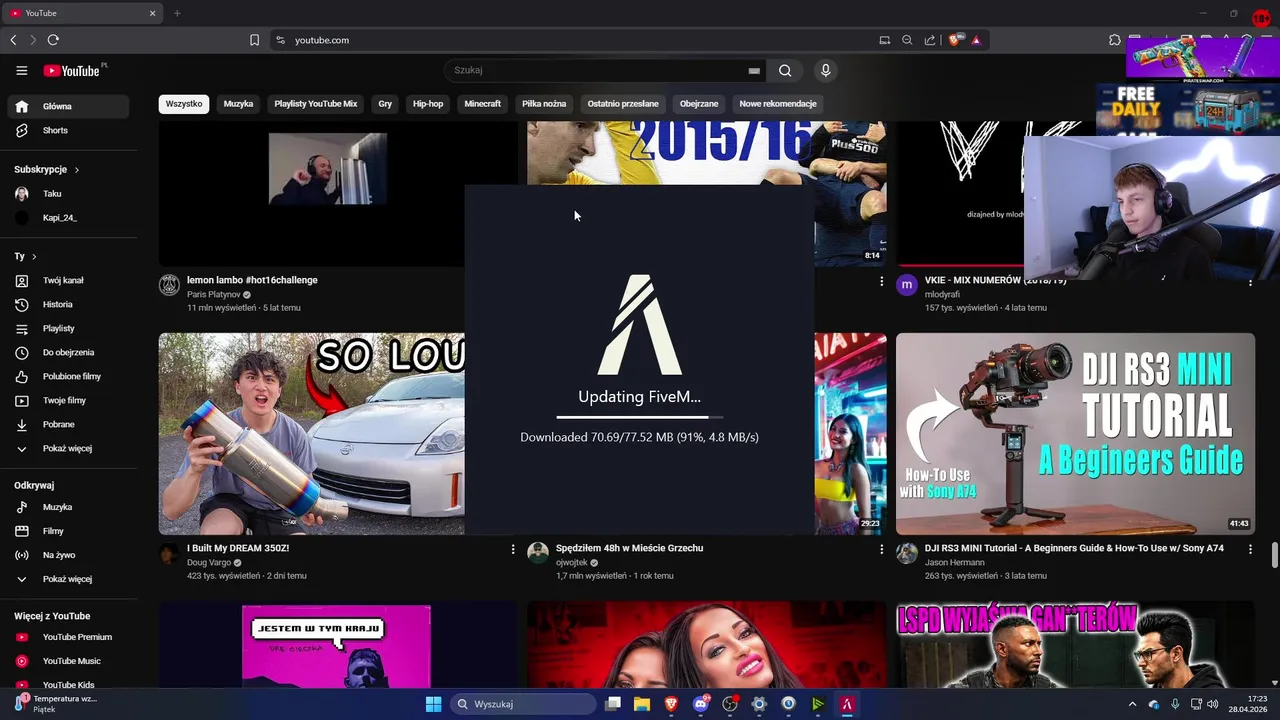
Task: Select the Gry filter chip
Action: [x=385, y=104]
